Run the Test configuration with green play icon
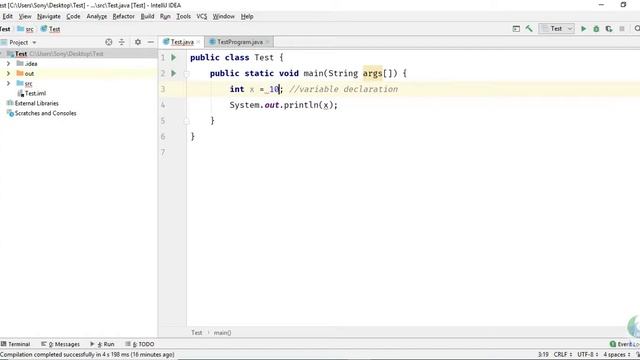This screenshot has height=360, width=640. [x=583, y=29]
